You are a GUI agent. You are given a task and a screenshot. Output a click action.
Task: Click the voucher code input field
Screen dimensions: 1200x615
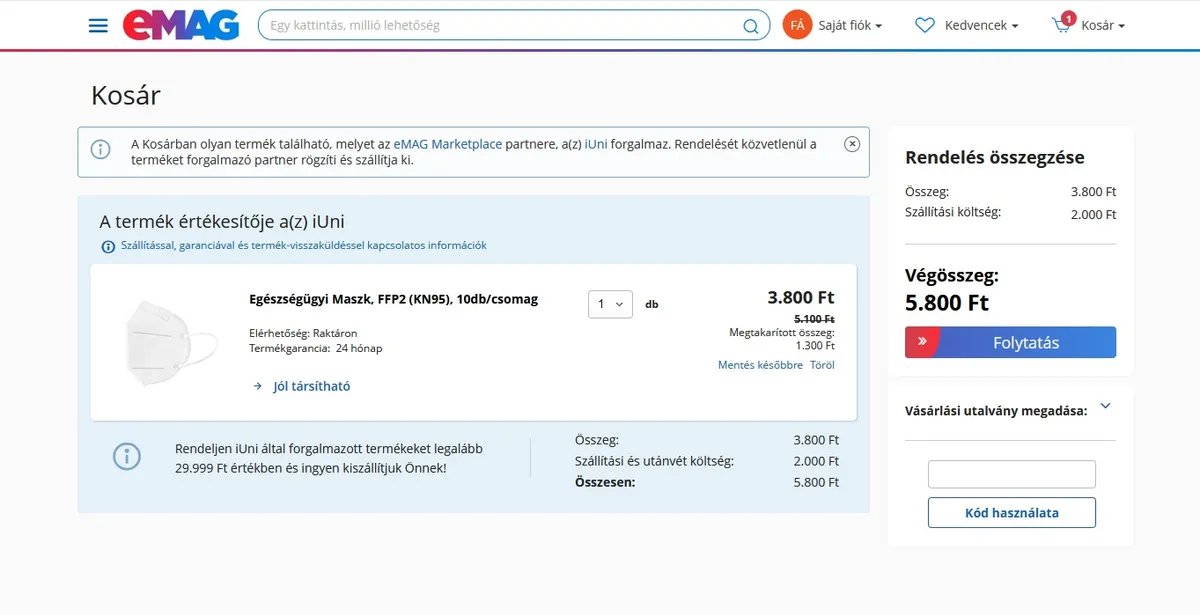[1011, 474]
